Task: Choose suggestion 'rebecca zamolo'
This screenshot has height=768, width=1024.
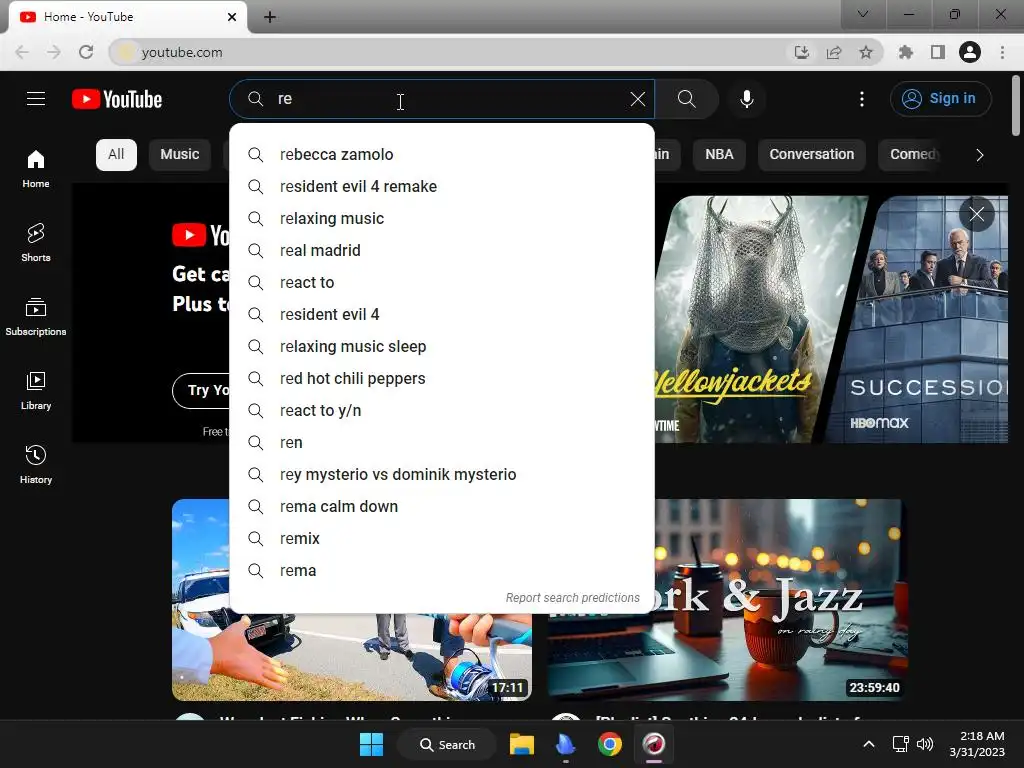Action: [x=442, y=155]
